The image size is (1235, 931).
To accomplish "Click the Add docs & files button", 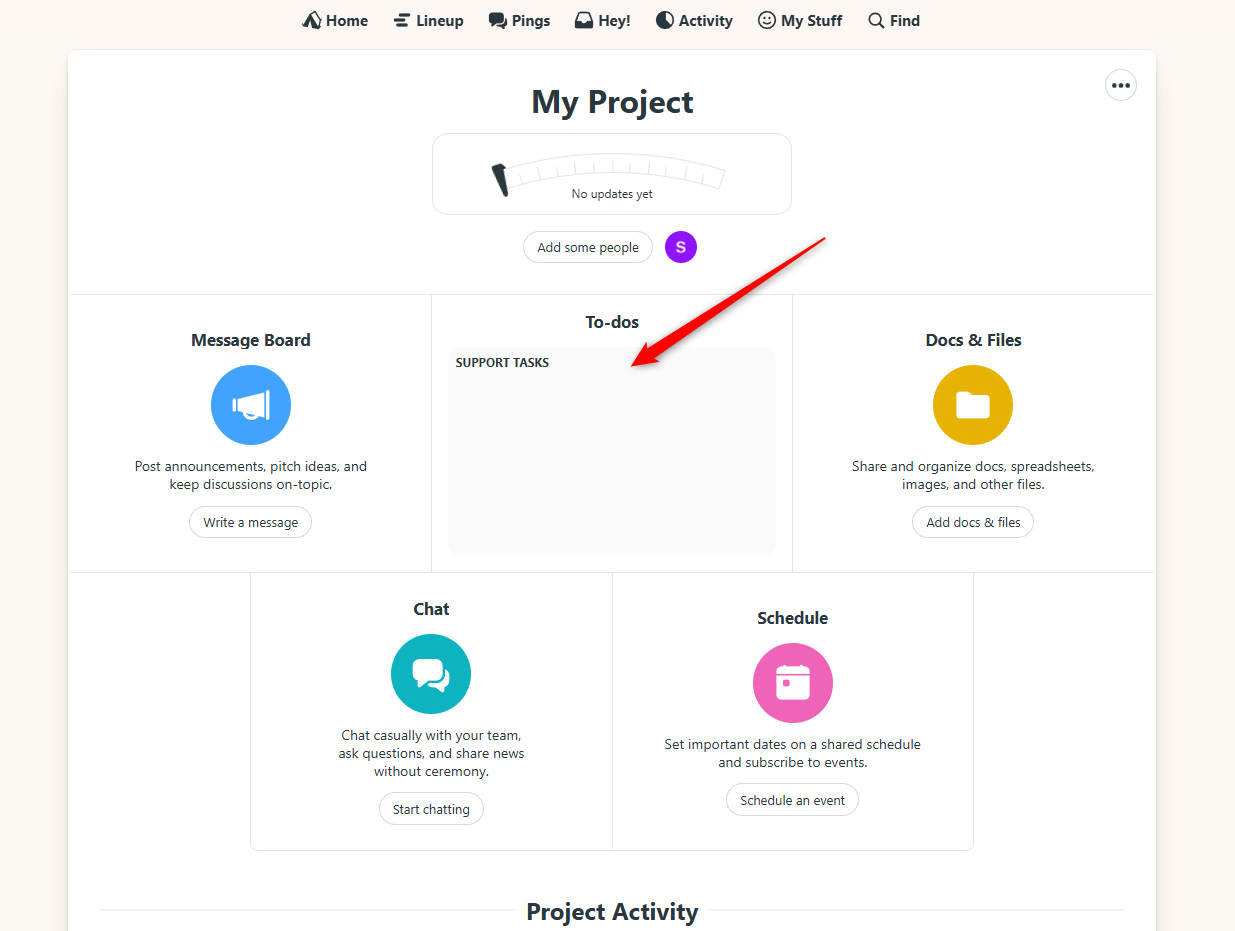I will click(972, 522).
